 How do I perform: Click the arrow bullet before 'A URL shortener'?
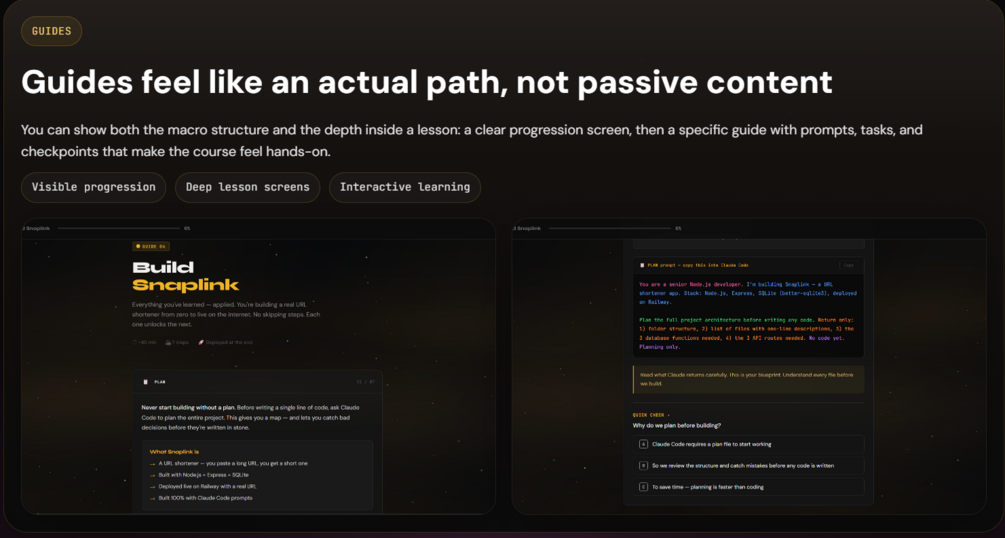point(153,463)
